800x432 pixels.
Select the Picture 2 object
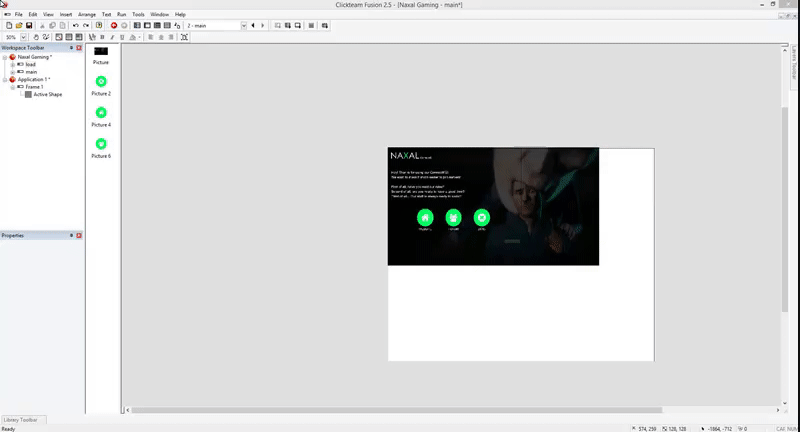[101, 86]
